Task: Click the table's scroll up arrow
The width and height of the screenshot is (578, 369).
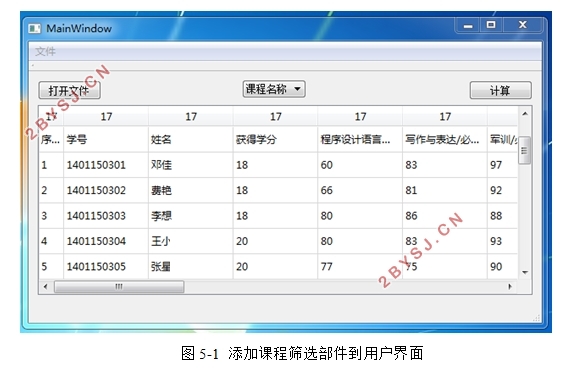Action: pyautogui.click(x=525, y=114)
